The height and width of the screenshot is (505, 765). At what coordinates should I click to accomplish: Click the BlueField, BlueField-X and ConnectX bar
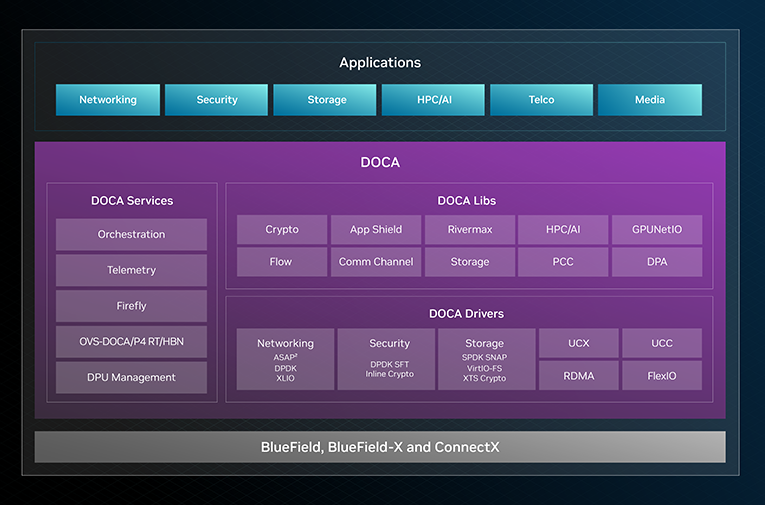pyautogui.click(x=380, y=447)
